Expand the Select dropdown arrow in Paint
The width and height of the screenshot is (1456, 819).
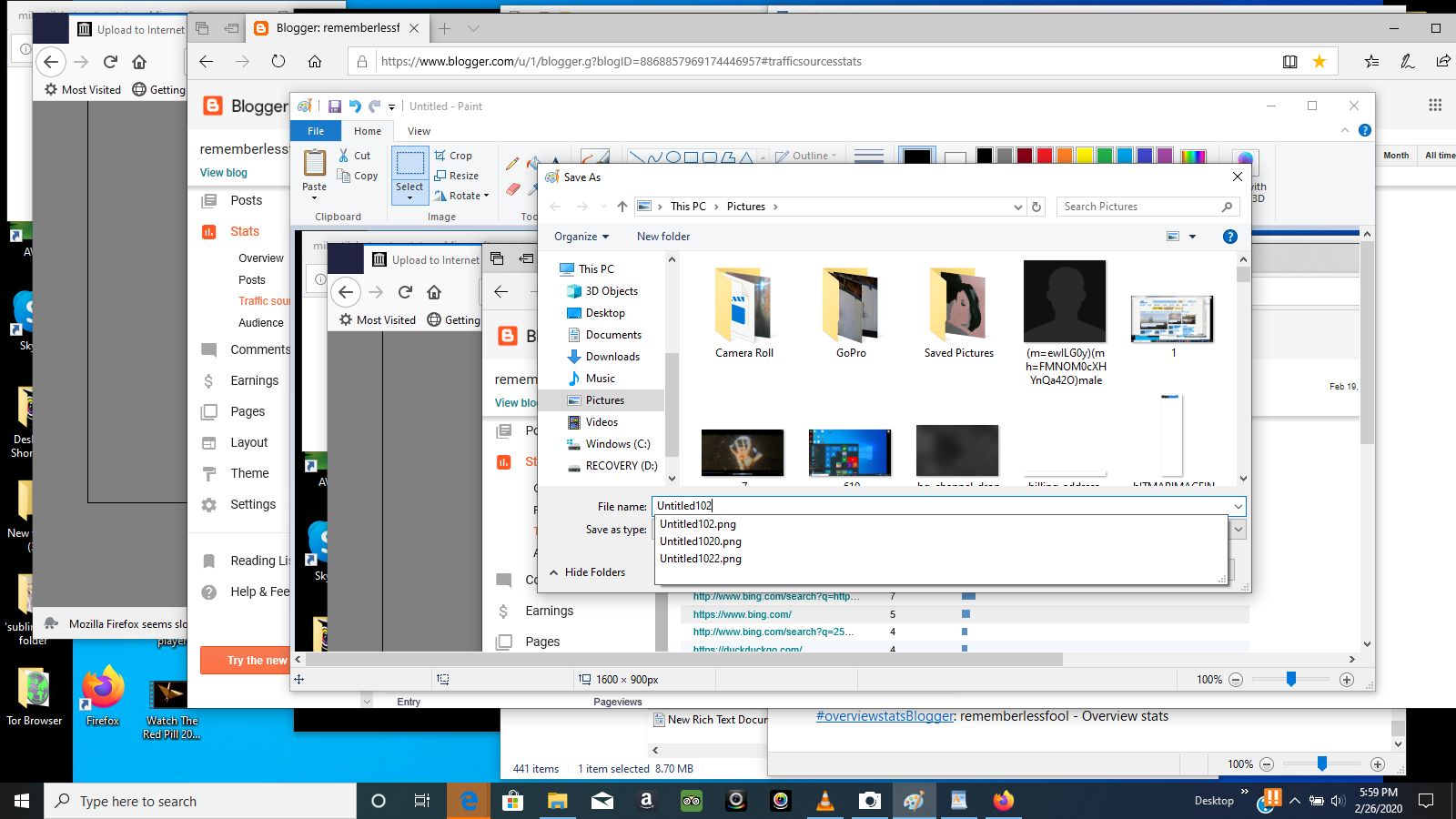409,197
